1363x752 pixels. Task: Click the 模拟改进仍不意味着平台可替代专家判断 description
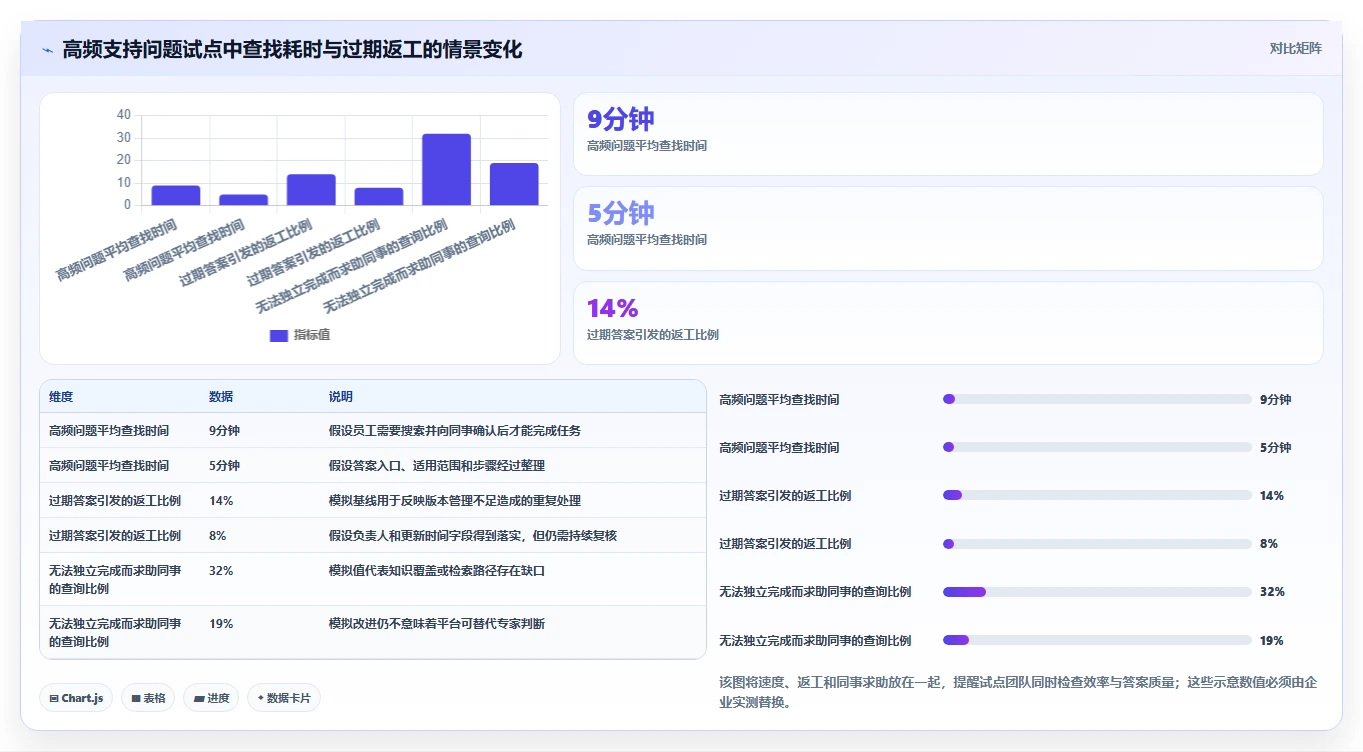[x=437, y=623]
